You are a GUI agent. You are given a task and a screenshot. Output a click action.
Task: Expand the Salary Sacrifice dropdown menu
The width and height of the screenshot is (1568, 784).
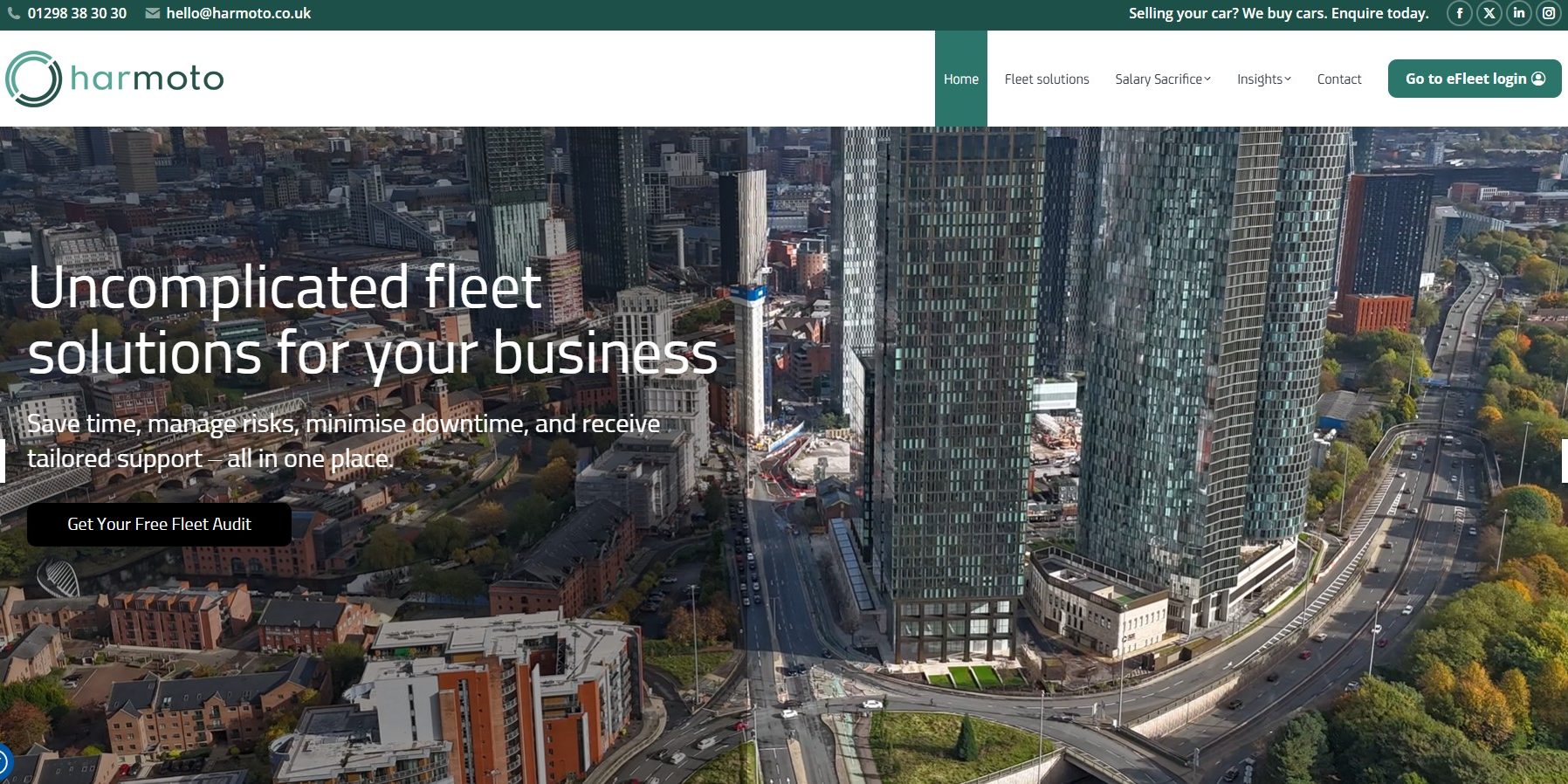1162,79
